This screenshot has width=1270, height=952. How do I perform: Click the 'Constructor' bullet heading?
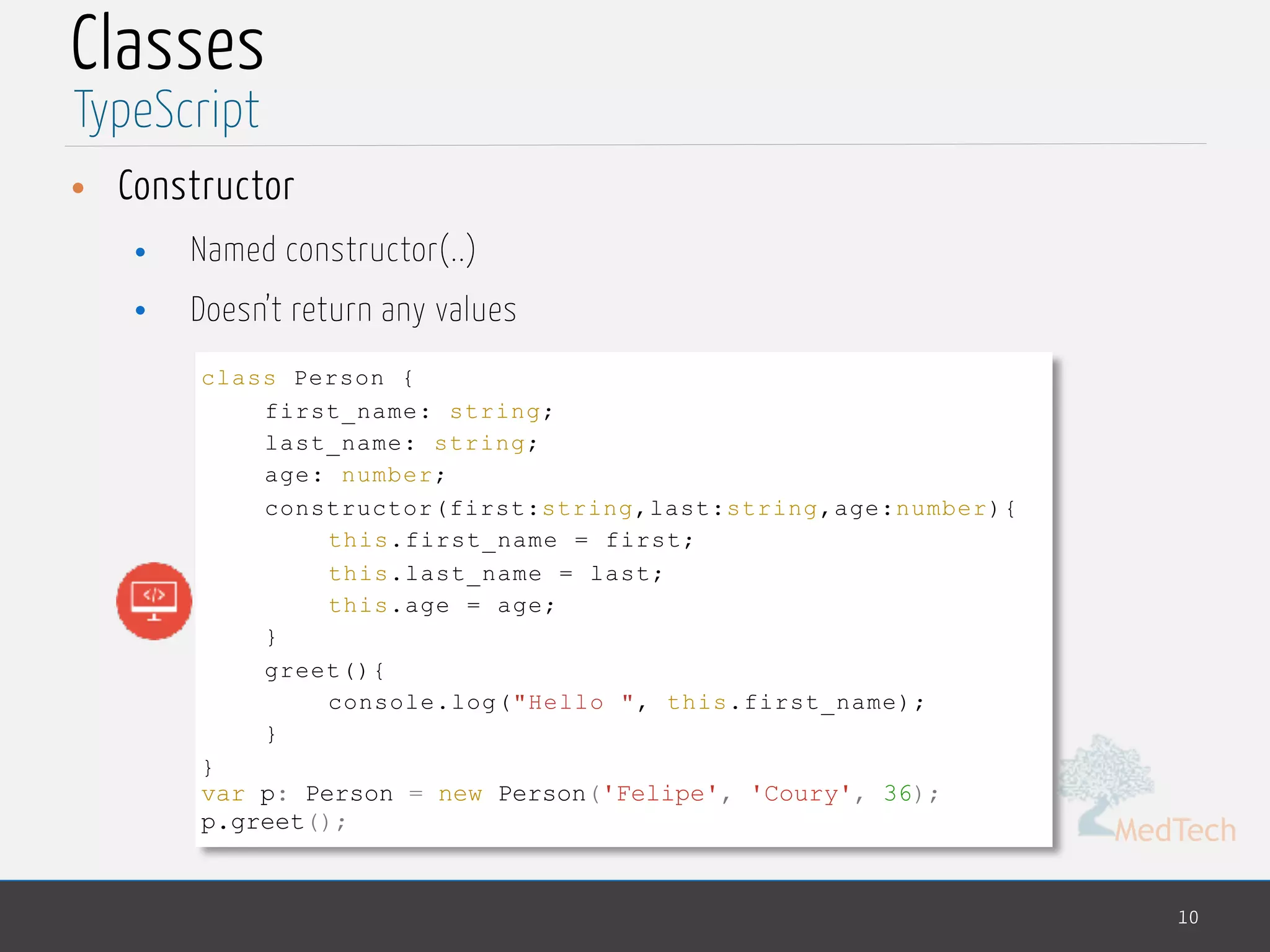point(206,185)
